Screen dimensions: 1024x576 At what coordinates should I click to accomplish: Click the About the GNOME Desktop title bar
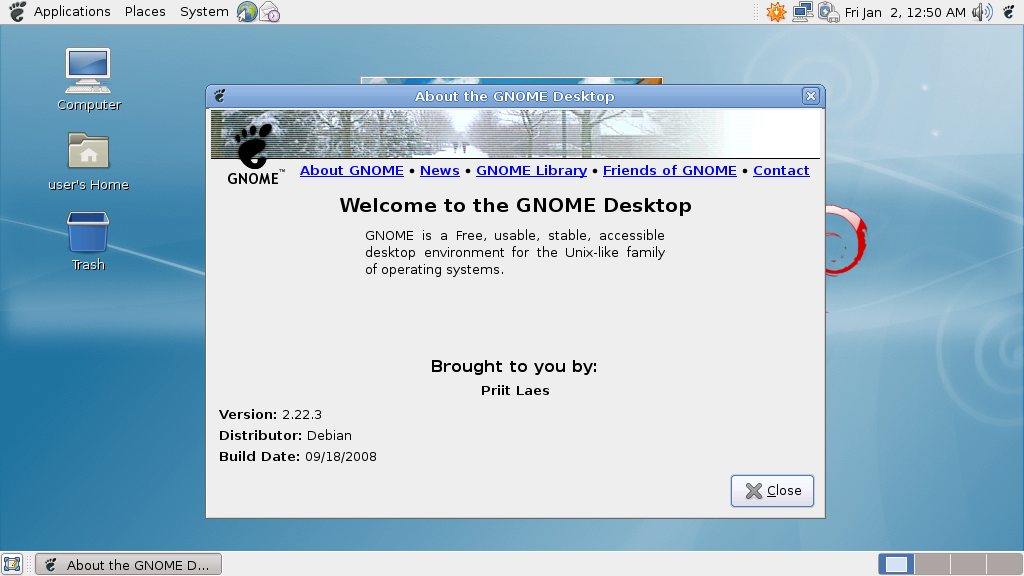tap(515, 96)
